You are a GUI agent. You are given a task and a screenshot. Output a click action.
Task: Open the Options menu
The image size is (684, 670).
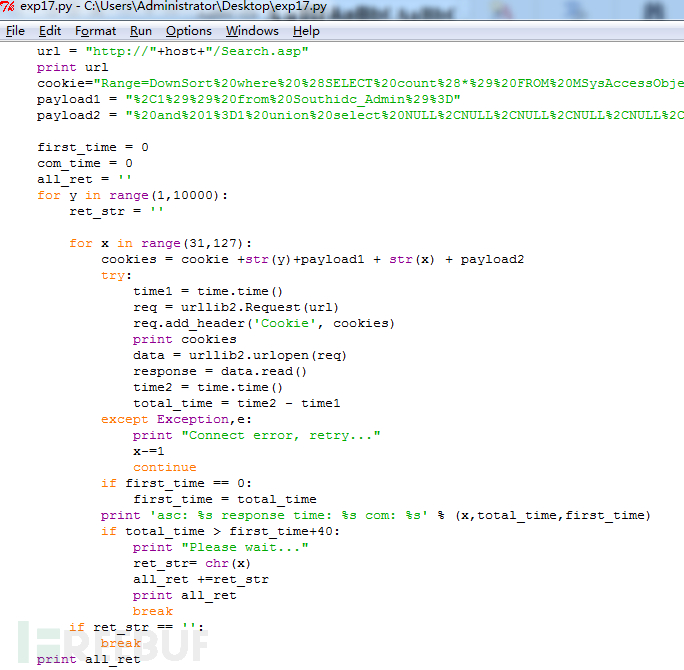click(x=188, y=31)
